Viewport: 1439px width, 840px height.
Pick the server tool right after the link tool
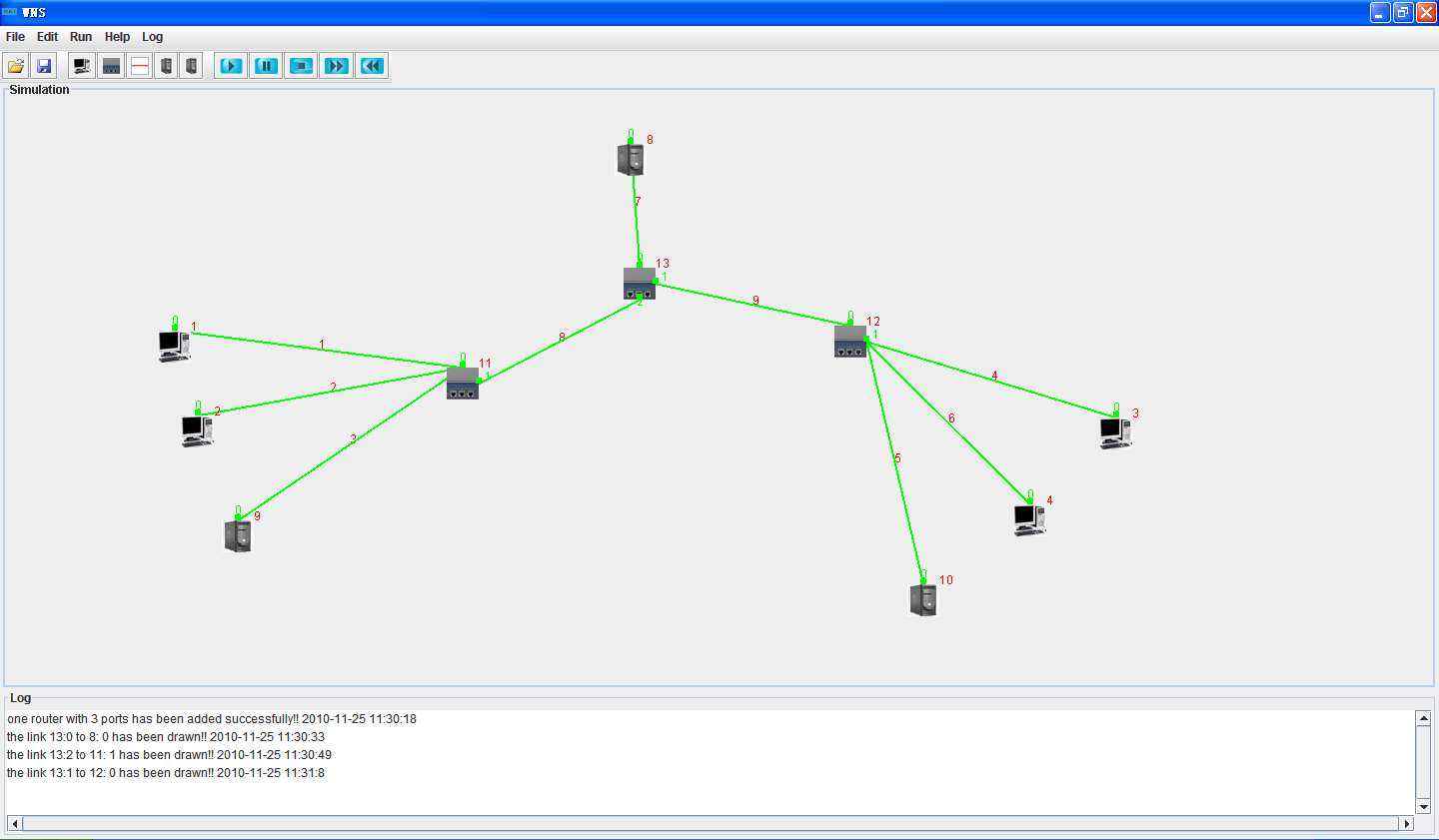click(x=166, y=66)
